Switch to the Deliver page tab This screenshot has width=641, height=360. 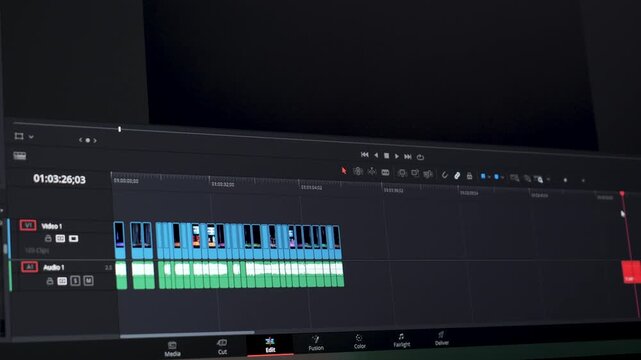442,338
